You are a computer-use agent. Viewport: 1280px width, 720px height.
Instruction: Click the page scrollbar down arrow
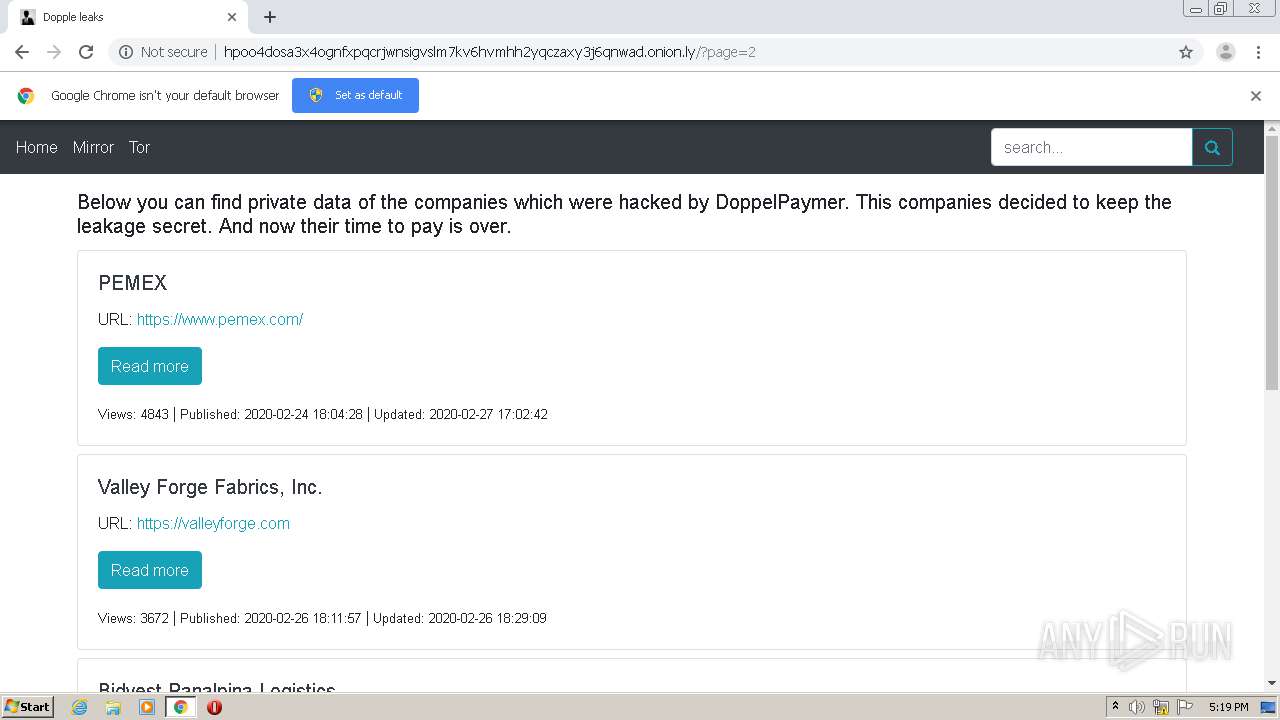(1272, 683)
